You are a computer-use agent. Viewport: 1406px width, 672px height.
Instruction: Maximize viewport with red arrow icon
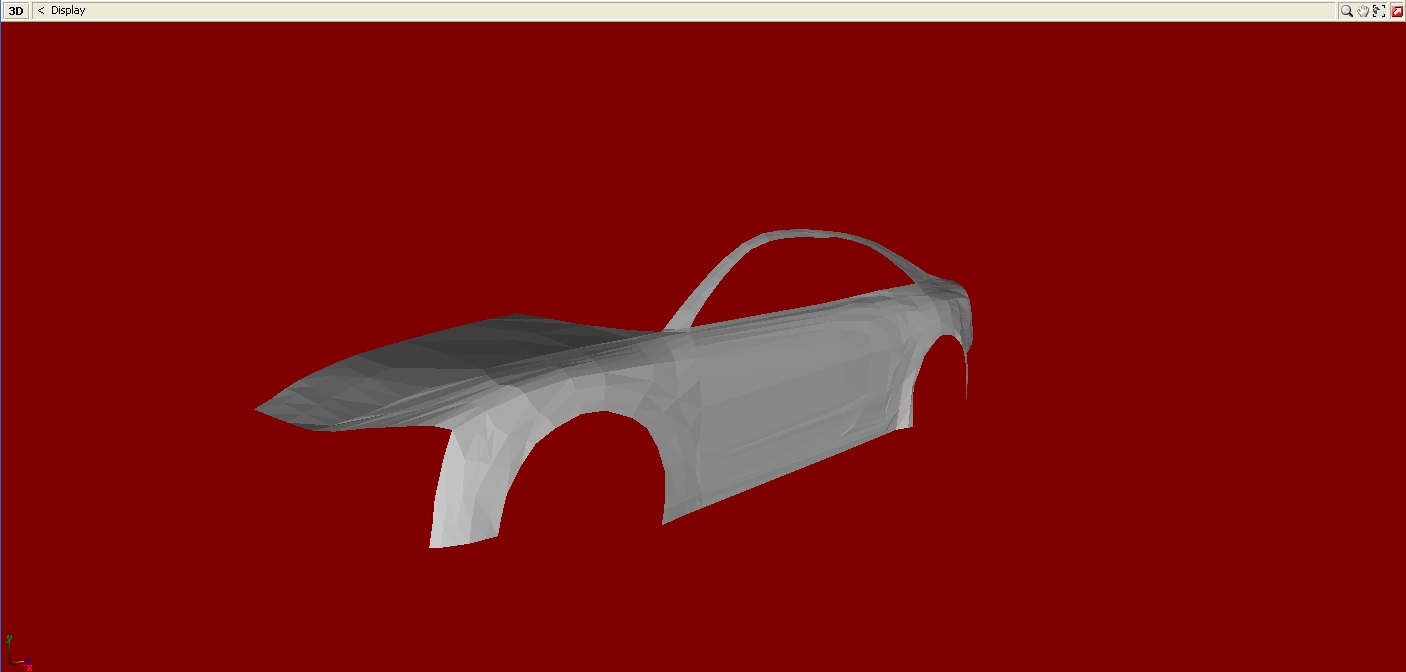[x=1397, y=11]
